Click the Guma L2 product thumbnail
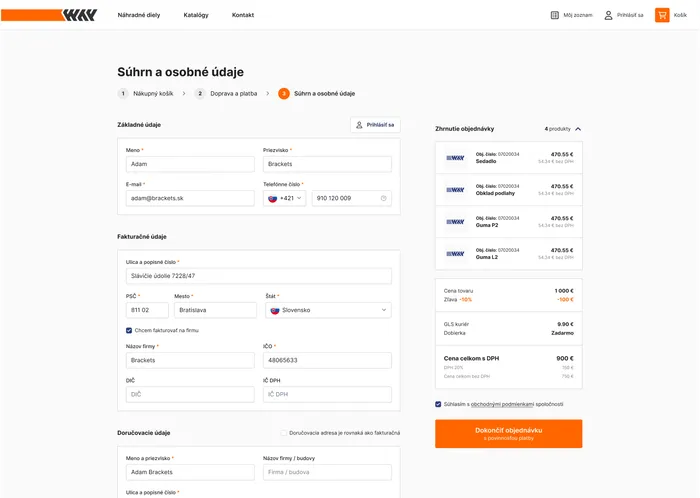 pyautogui.click(x=455, y=253)
